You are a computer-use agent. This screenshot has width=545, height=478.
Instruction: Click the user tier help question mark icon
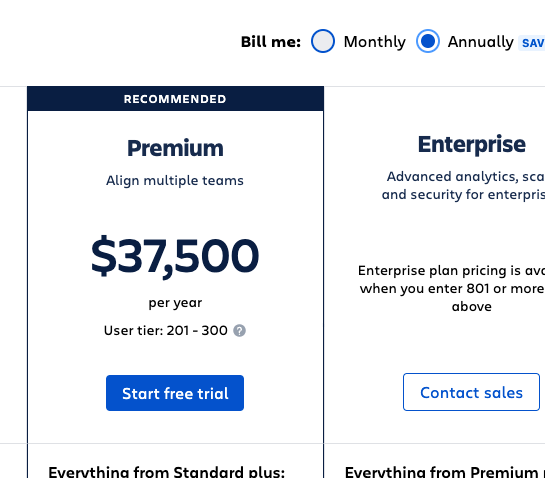[x=239, y=331]
